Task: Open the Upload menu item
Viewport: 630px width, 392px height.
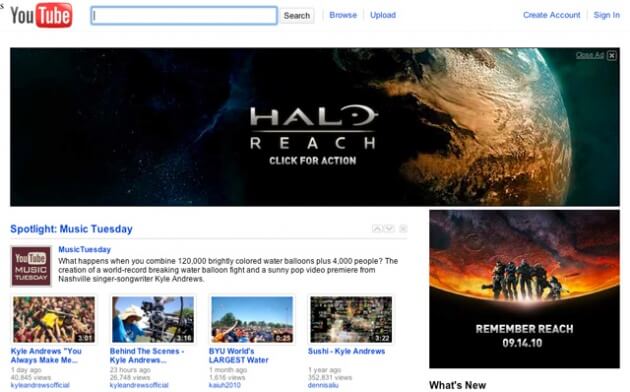Action: point(383,15)
